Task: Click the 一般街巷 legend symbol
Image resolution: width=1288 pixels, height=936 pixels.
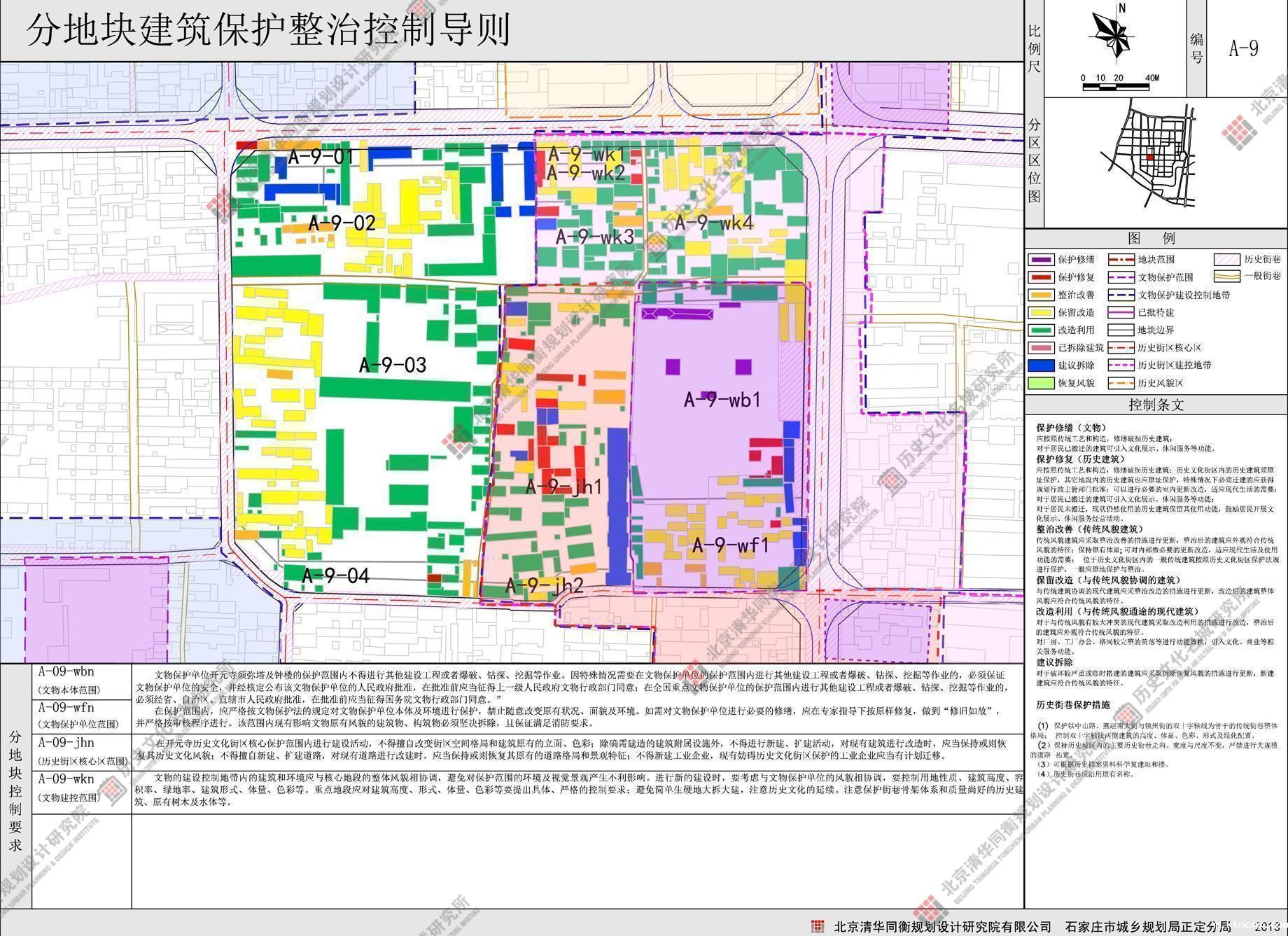Action: tap(1226, 277)
